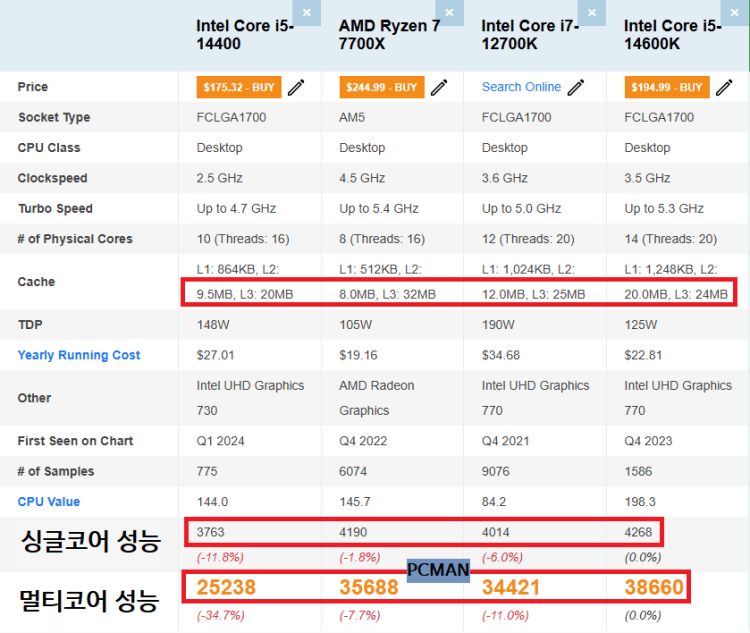Click the $34.68 running cost value
The width and height of the screenshot is (750, 633).
tap(501, 355)
